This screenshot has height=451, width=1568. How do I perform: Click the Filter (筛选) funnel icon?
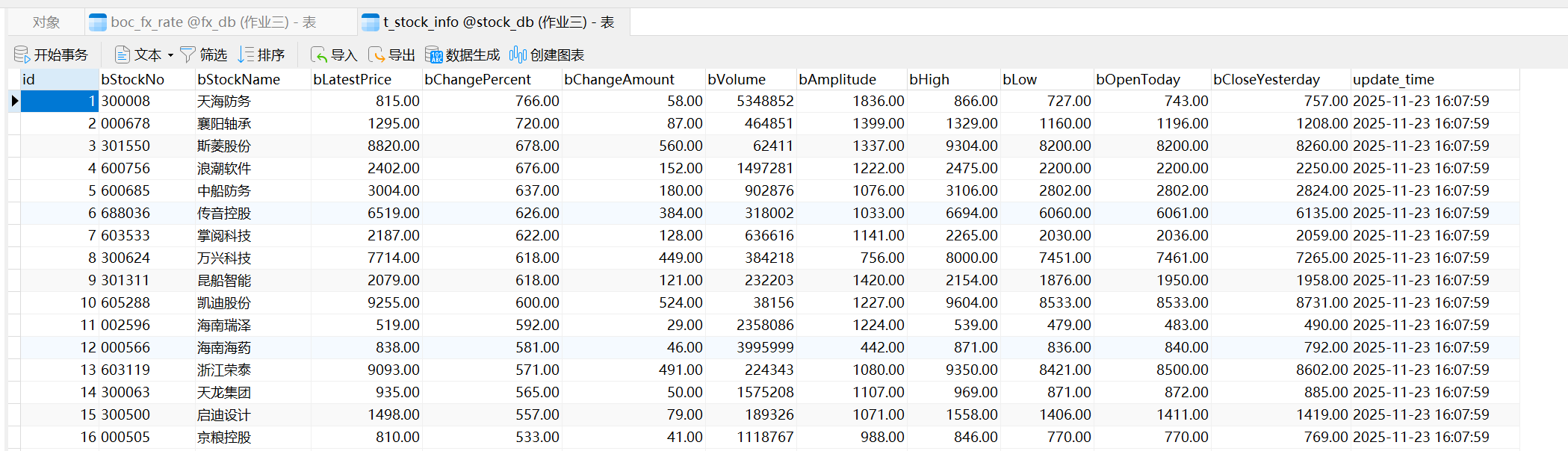pos(188,55)
